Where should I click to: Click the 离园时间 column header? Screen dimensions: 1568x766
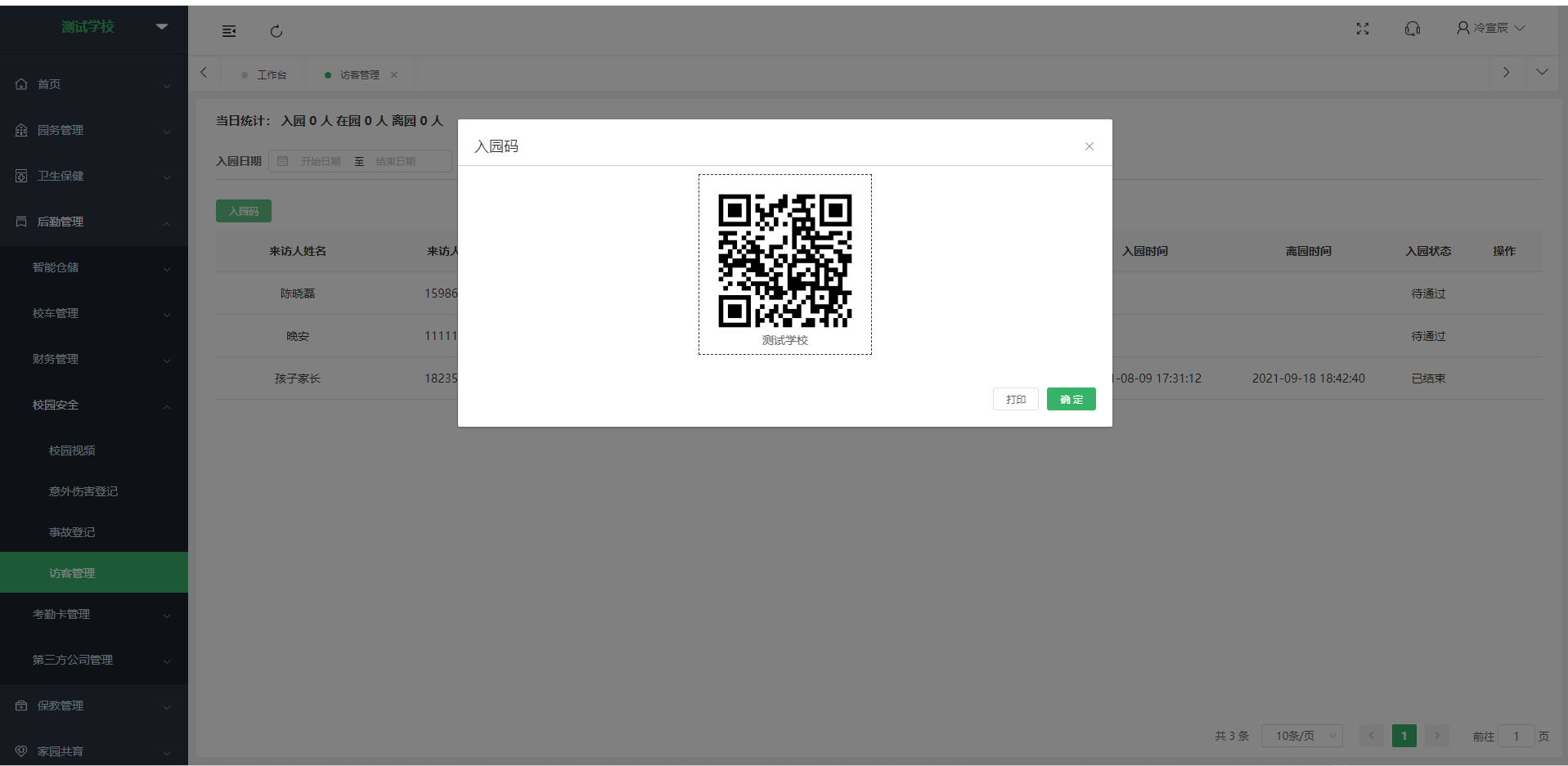(1309, 251)
